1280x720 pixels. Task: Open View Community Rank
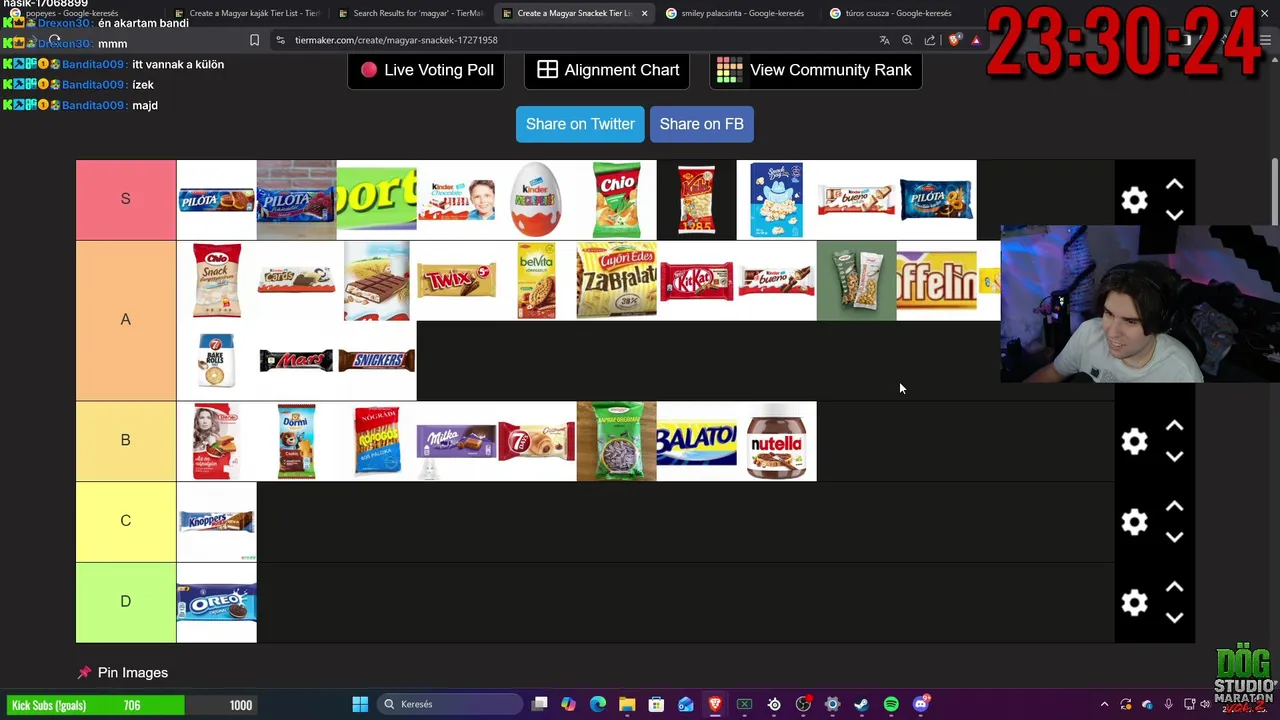[815, 70]
